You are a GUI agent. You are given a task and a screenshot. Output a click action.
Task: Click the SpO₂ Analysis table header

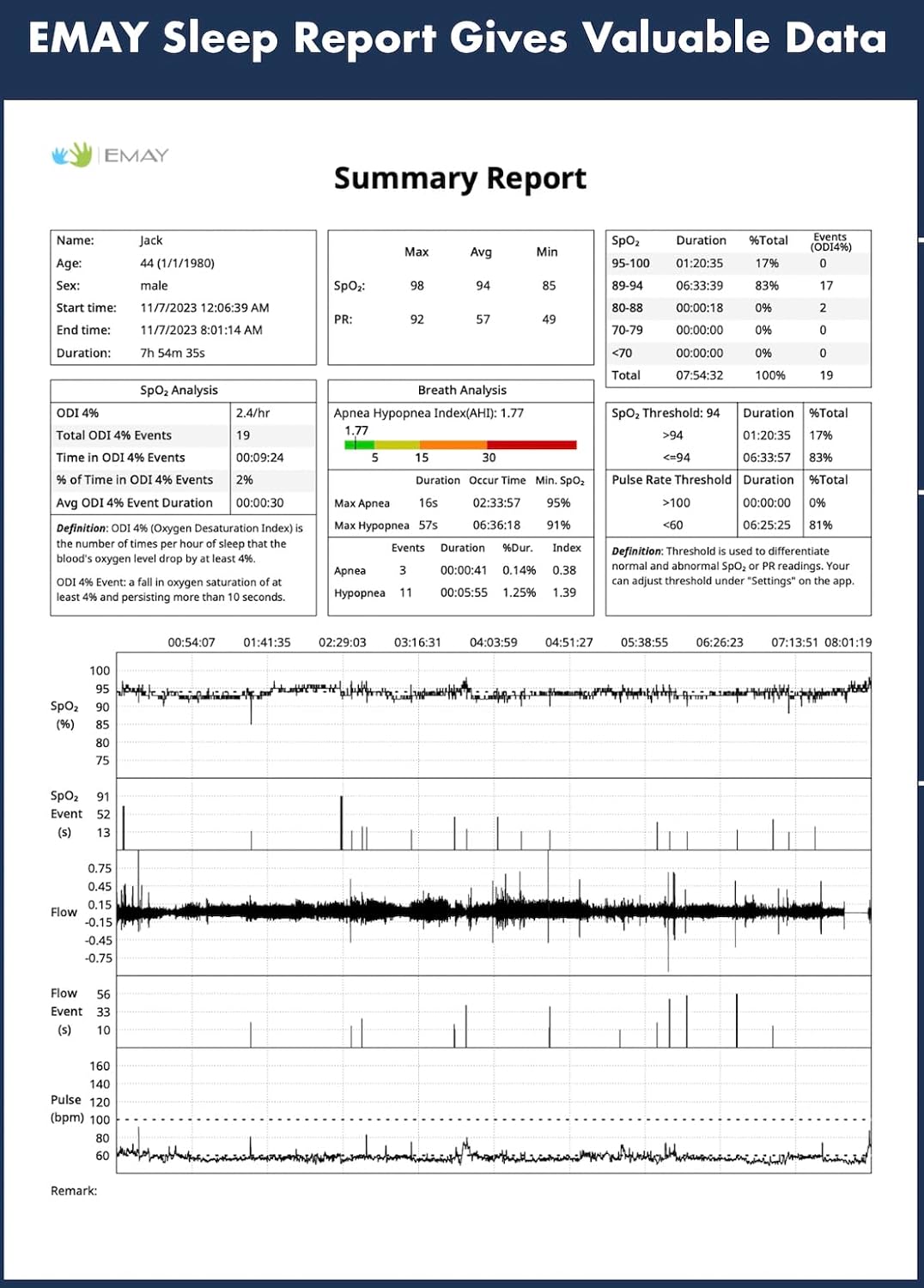point(179,391)
